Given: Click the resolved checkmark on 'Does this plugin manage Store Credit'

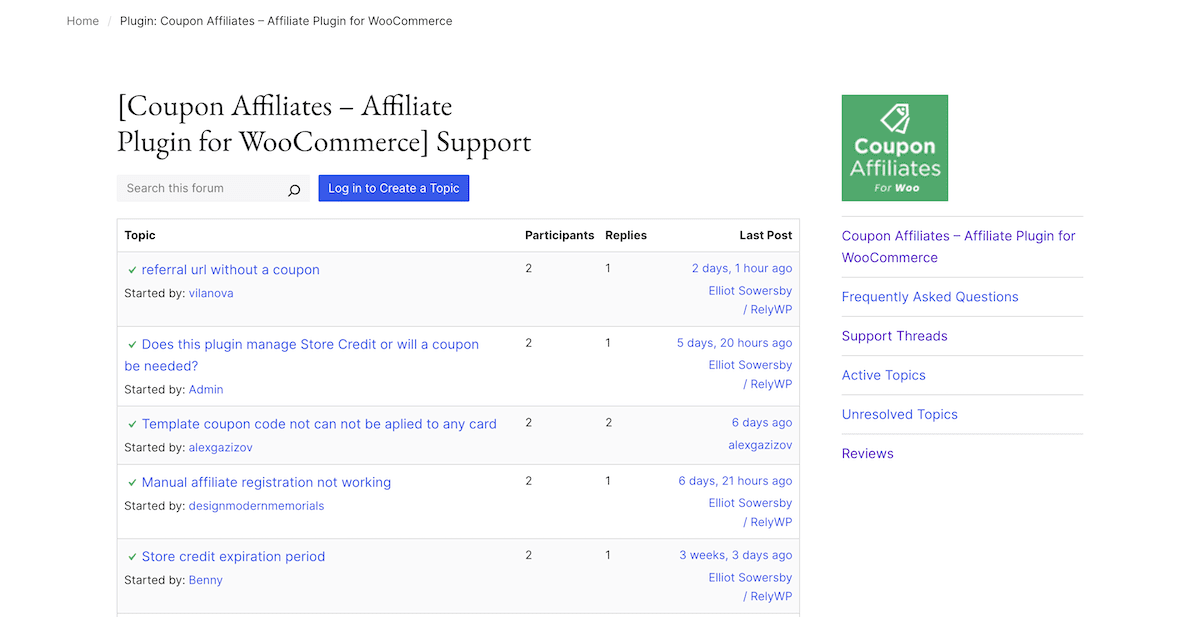Looking at the screenshot, I should pyautogui.click(x=132, y=345).
